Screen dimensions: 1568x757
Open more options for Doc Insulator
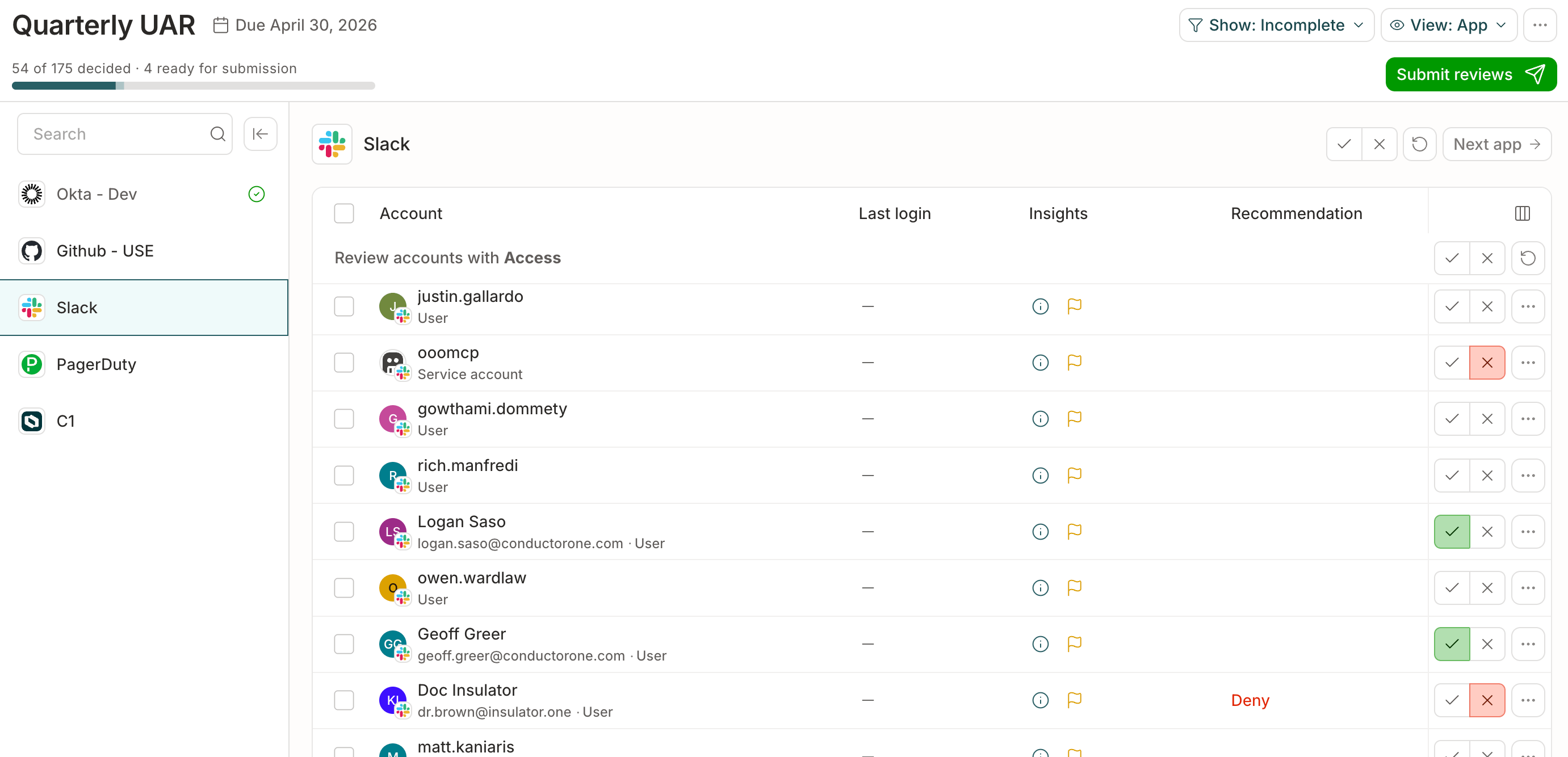coord(1528,700)
